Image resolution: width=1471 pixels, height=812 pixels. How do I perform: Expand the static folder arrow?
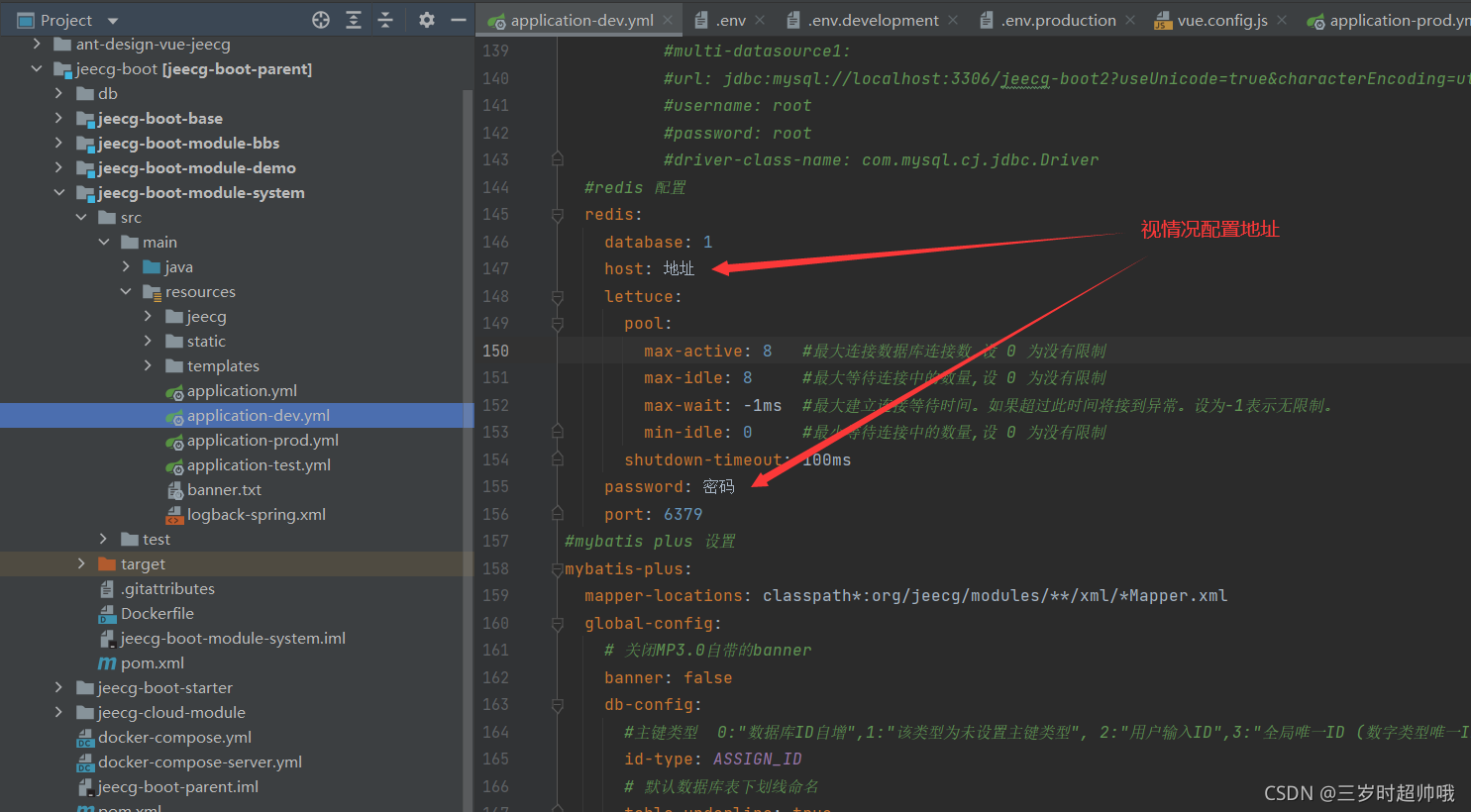pos(148,341)
